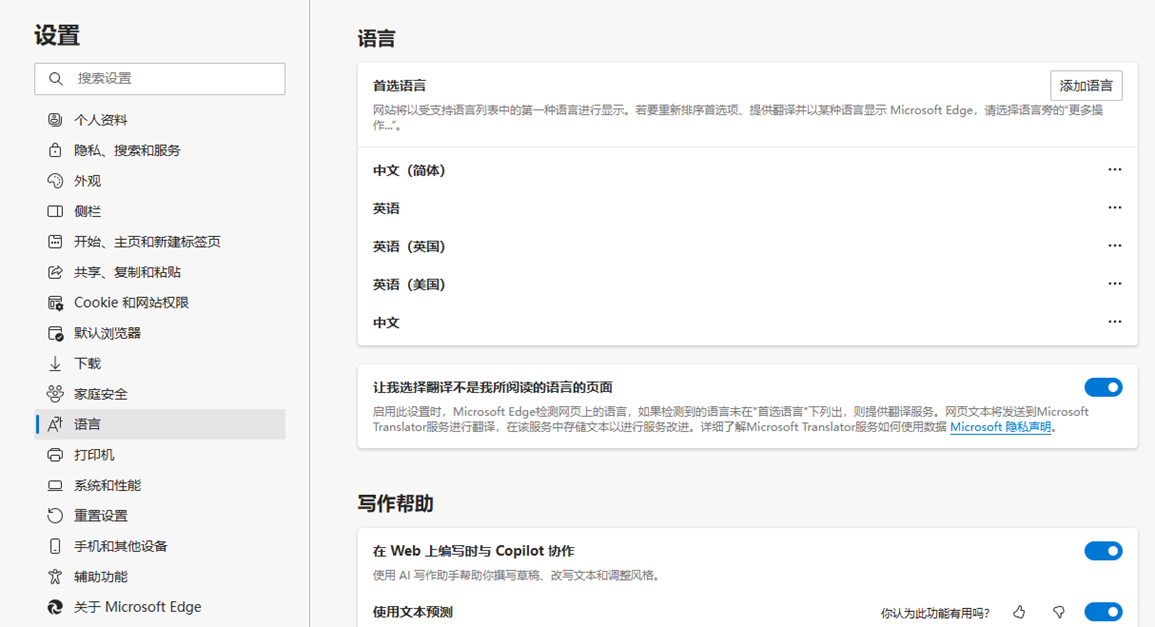Open 默认浏览器 settings page
1155x627 pixels.
pyautogui.click(x=160, y=333)
